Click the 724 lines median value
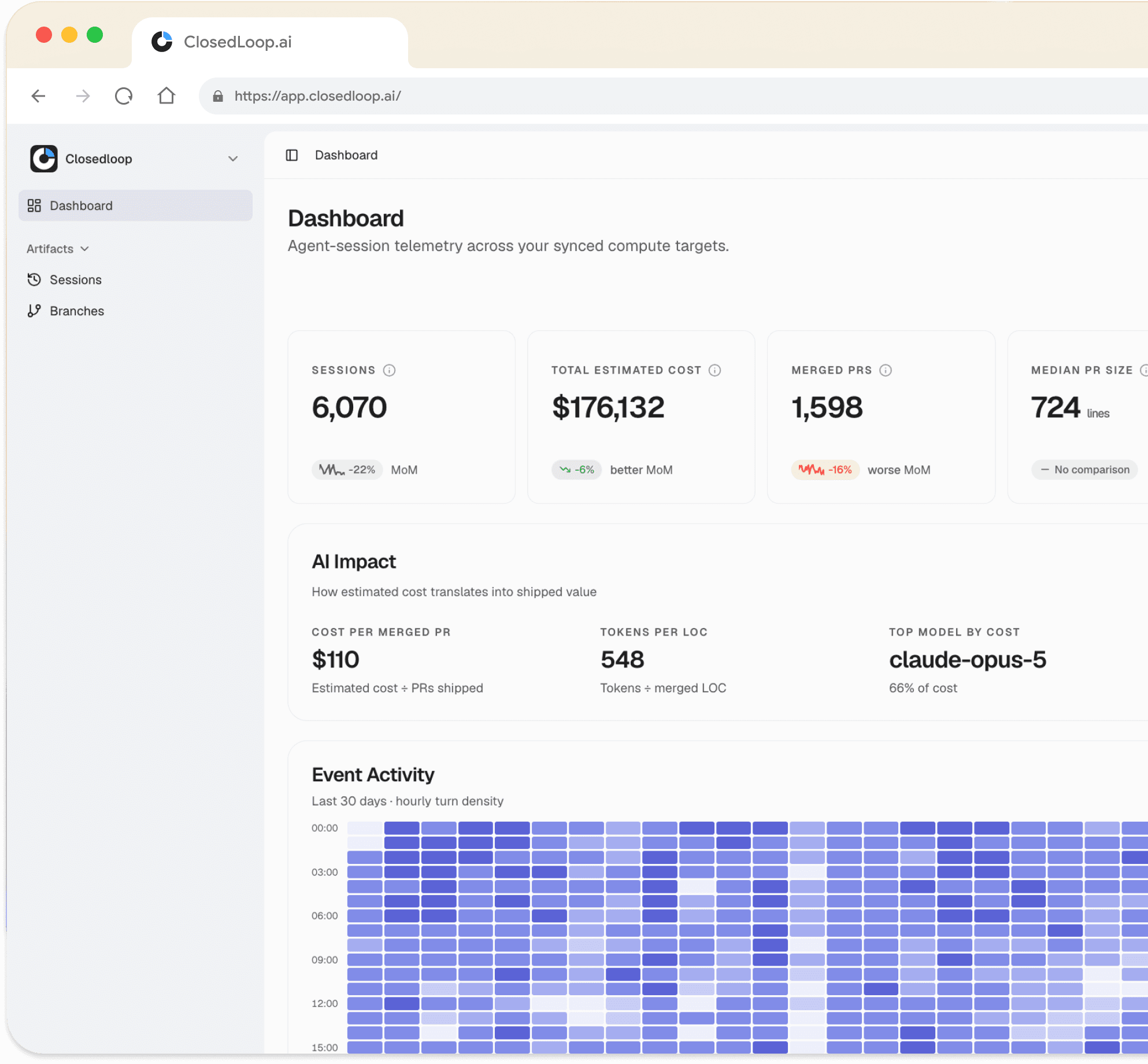 (1070, 407)
